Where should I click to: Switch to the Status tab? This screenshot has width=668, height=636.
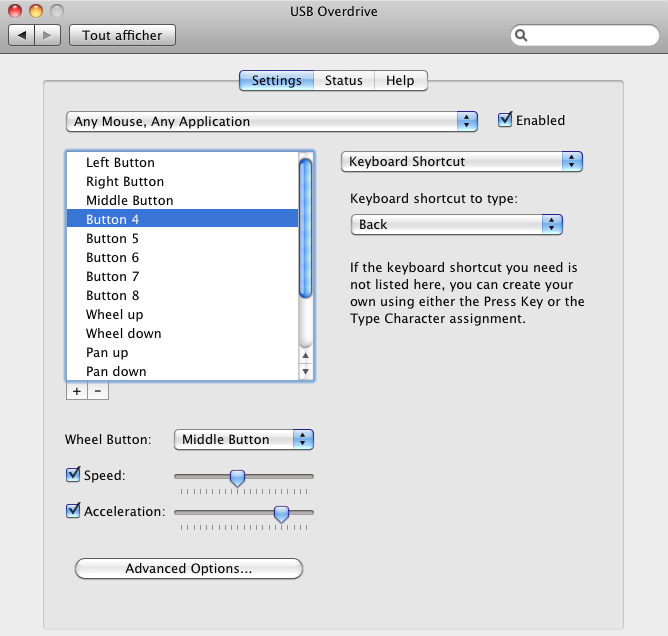(x=344, y=81)
